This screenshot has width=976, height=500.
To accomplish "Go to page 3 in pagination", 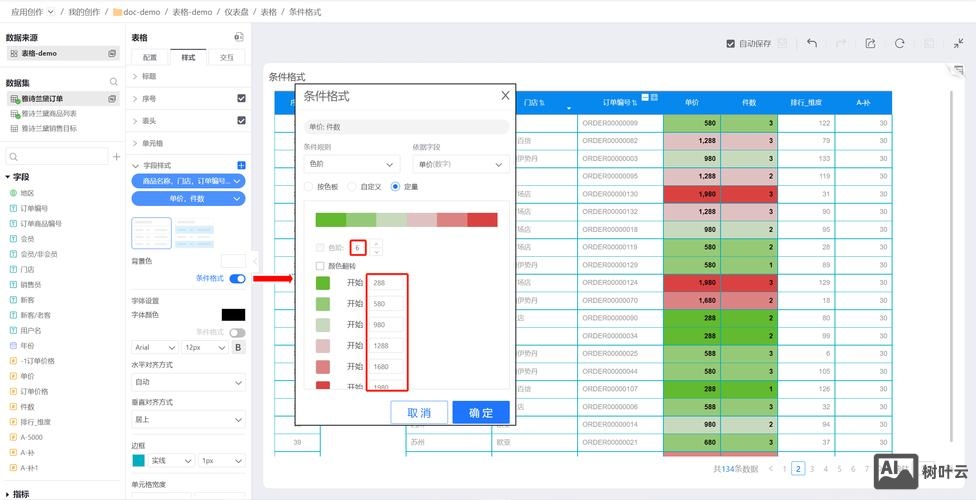I will (x=812, y=469).
